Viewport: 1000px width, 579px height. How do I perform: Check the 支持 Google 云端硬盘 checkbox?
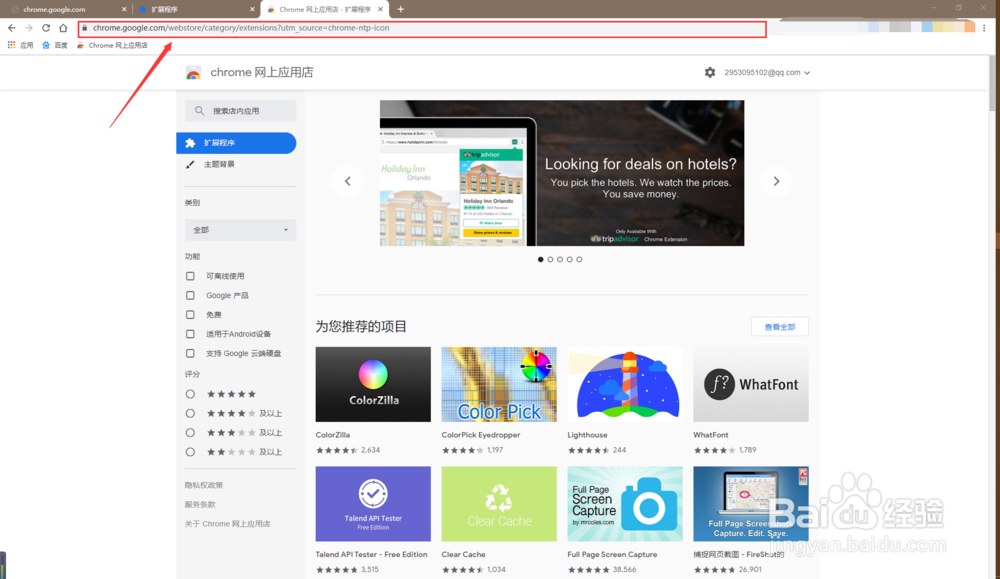[190, 353]
